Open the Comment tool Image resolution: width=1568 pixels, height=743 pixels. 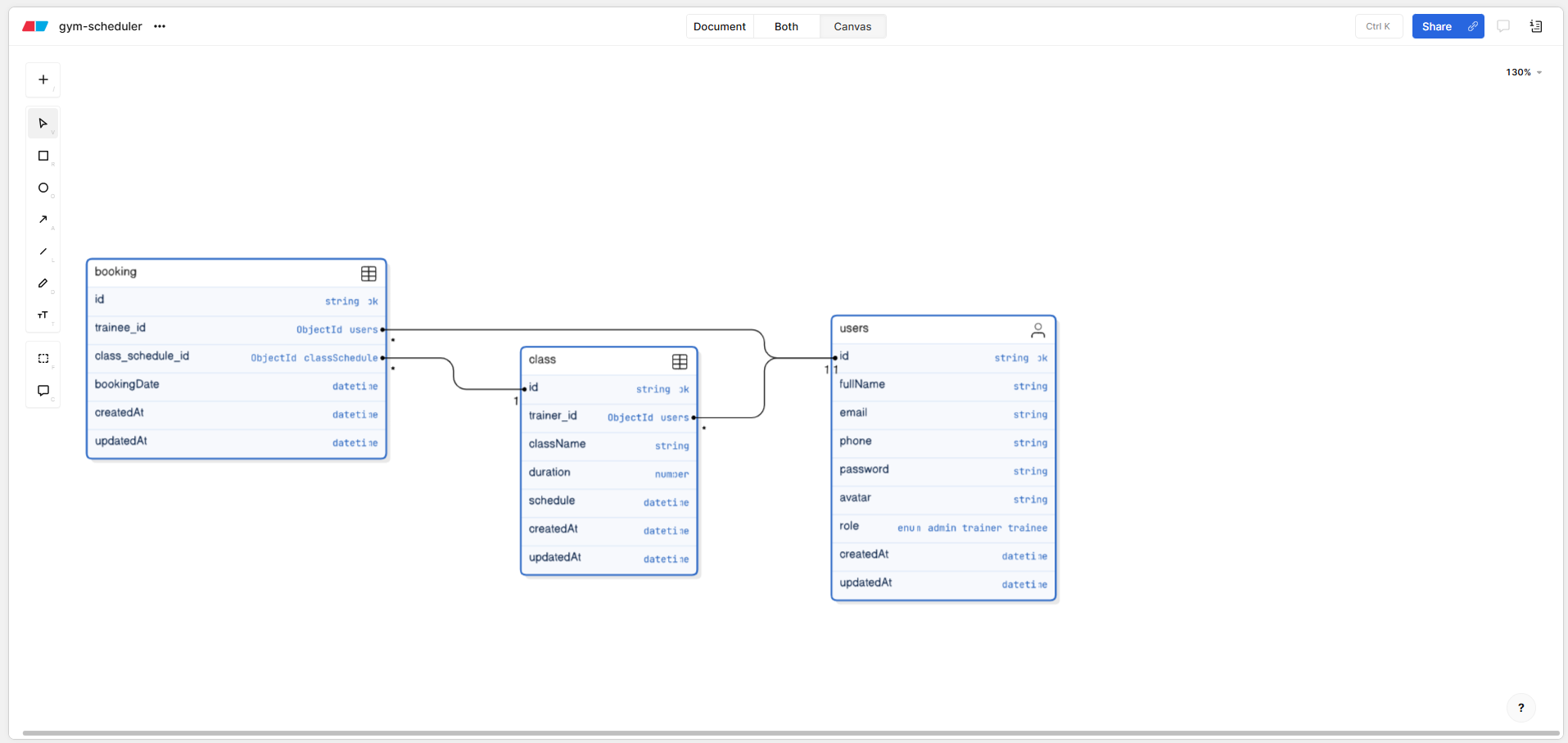tap(43, 391)
